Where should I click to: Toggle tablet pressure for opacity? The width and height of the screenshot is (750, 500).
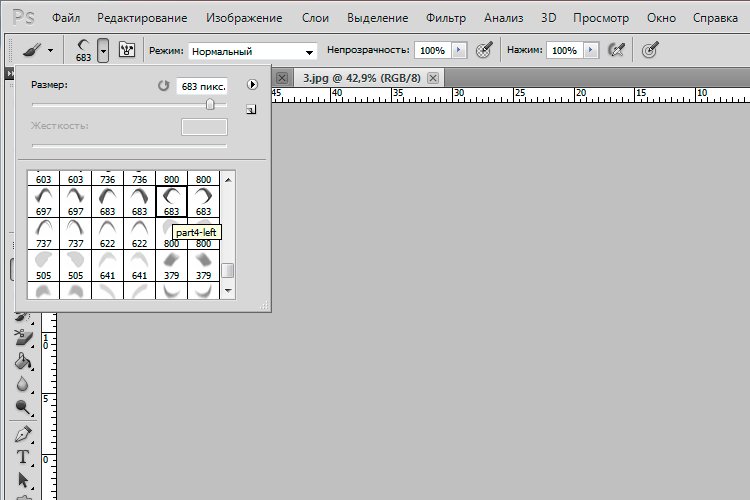(485, 50)
